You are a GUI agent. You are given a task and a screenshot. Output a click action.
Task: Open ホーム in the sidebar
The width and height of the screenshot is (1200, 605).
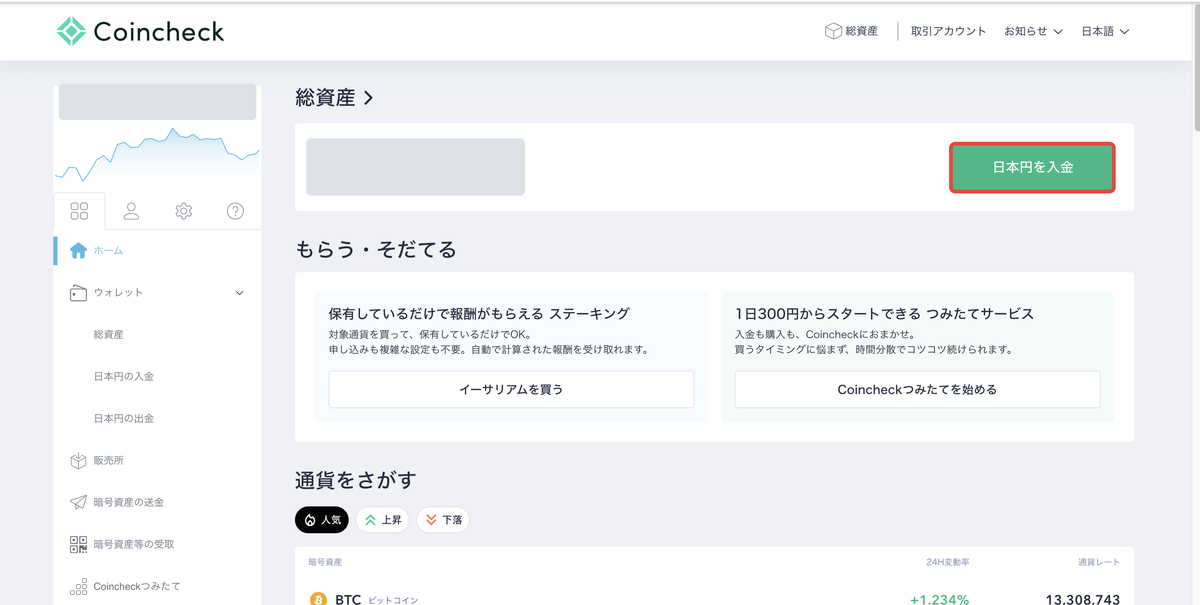click(108, 251)
